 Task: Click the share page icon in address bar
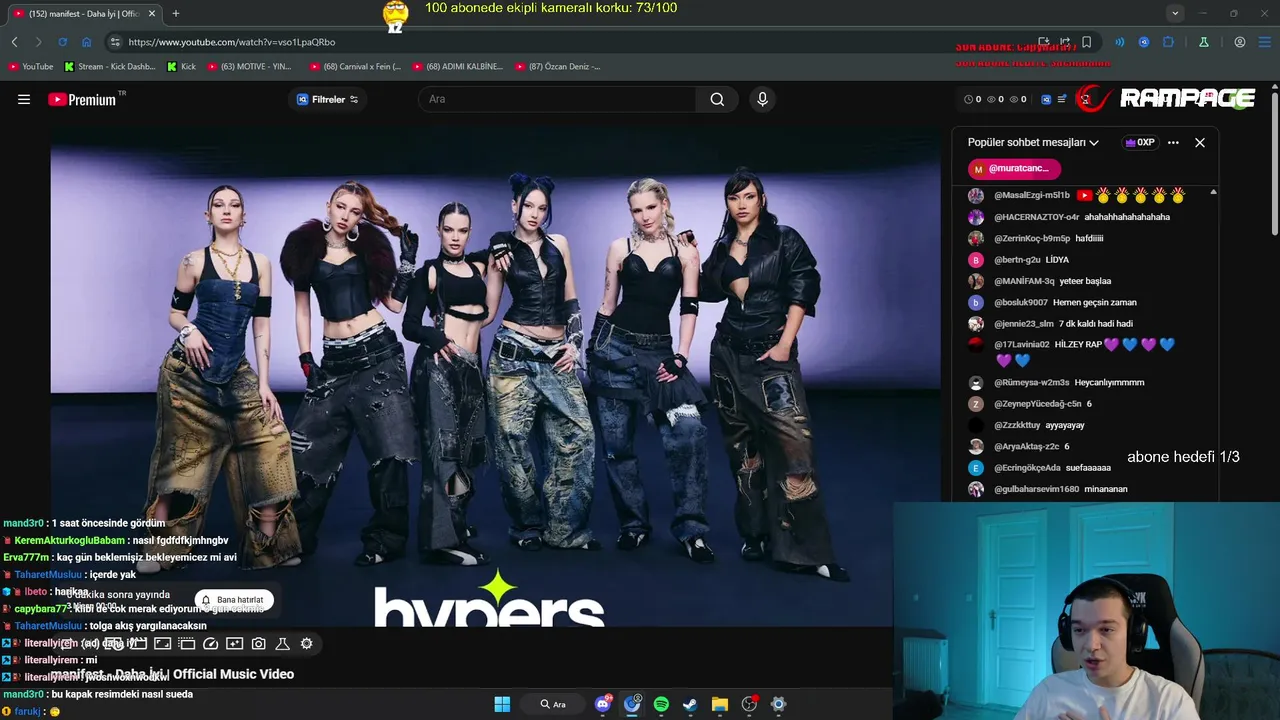pos(1065,42)
